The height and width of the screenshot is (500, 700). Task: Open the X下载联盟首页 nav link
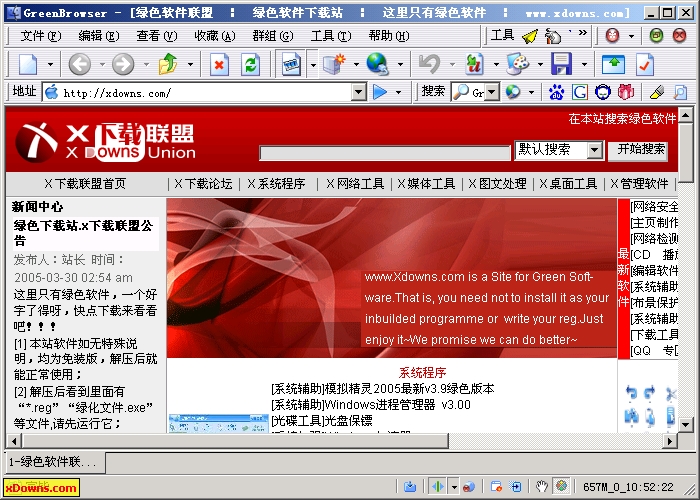click(x=85, y=183)
